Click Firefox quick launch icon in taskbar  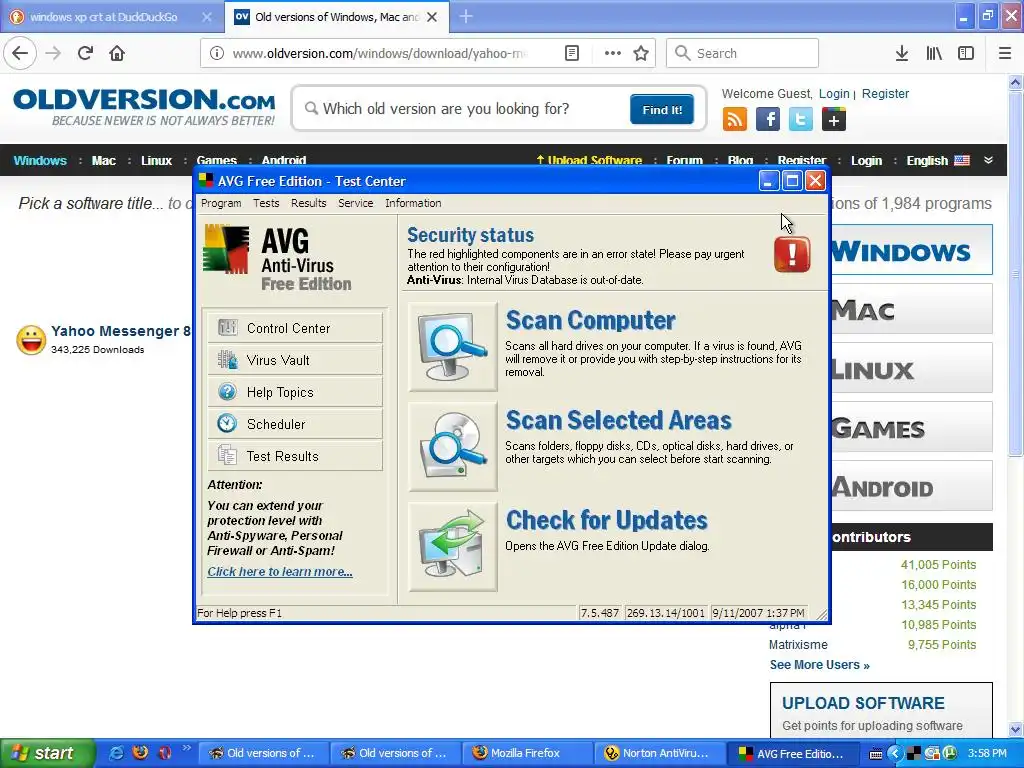tap(140, 753)
